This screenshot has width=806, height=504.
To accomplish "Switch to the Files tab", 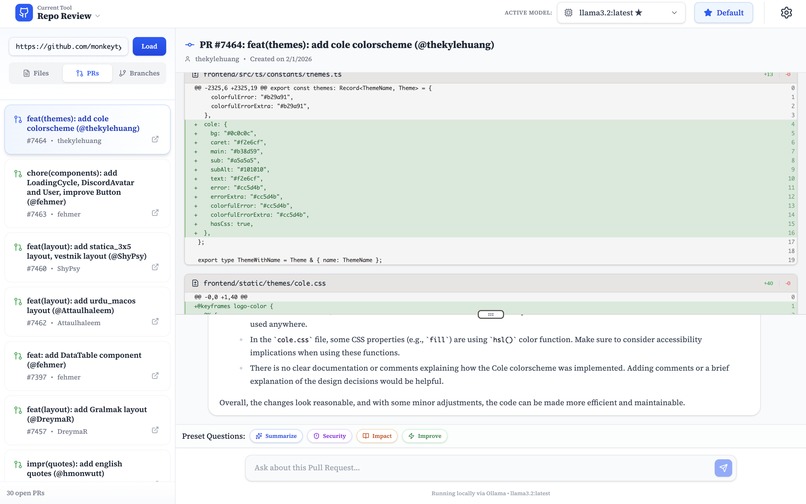I will [36, 73].
